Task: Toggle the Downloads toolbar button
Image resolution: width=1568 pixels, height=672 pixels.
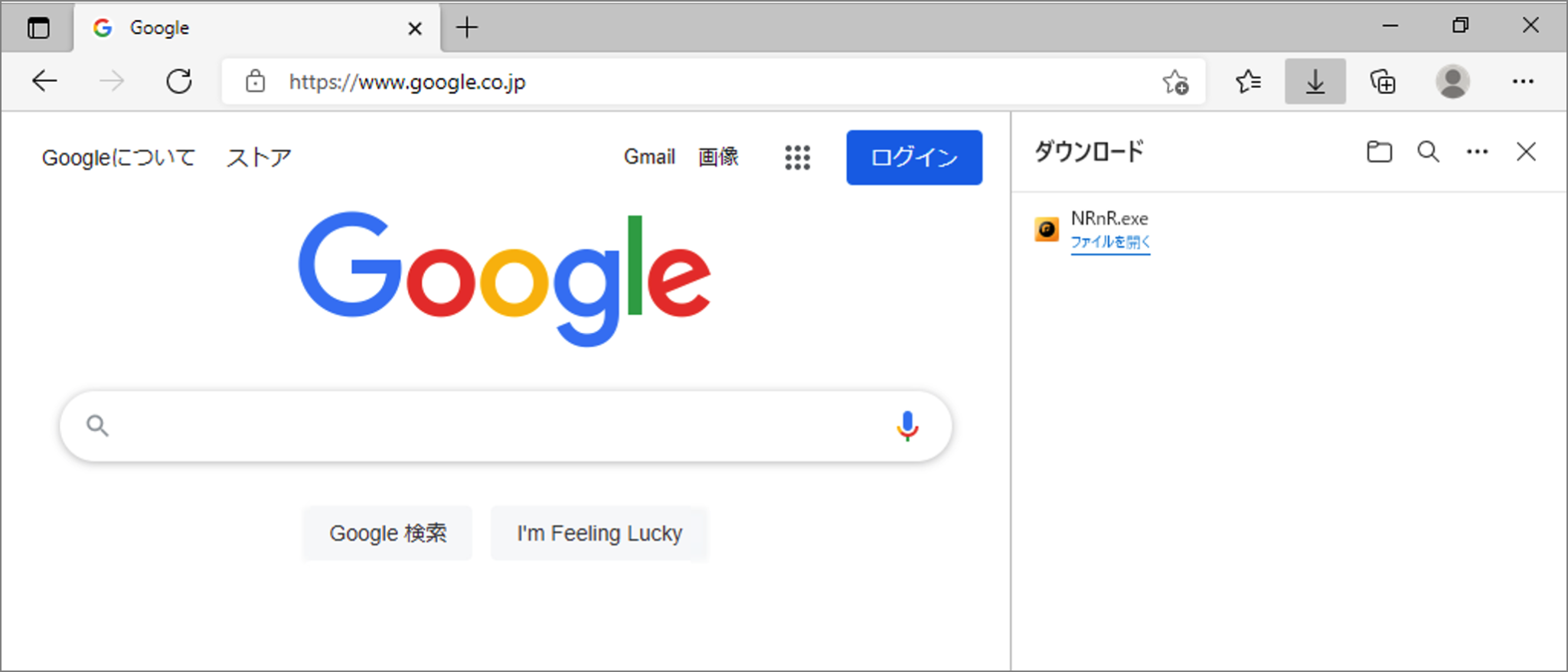Action: [x=1315, y=81]
